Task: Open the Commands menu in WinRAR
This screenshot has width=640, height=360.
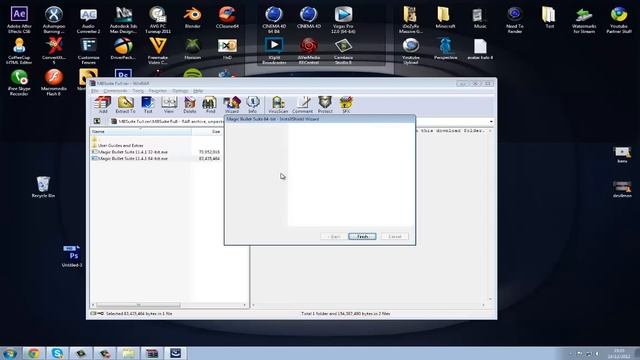Action: (116, 91)
